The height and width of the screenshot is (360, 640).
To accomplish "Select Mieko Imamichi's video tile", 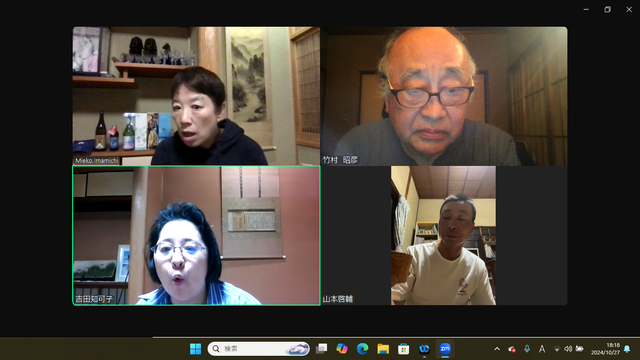I will pyautogui.click(x=196, y=96).
